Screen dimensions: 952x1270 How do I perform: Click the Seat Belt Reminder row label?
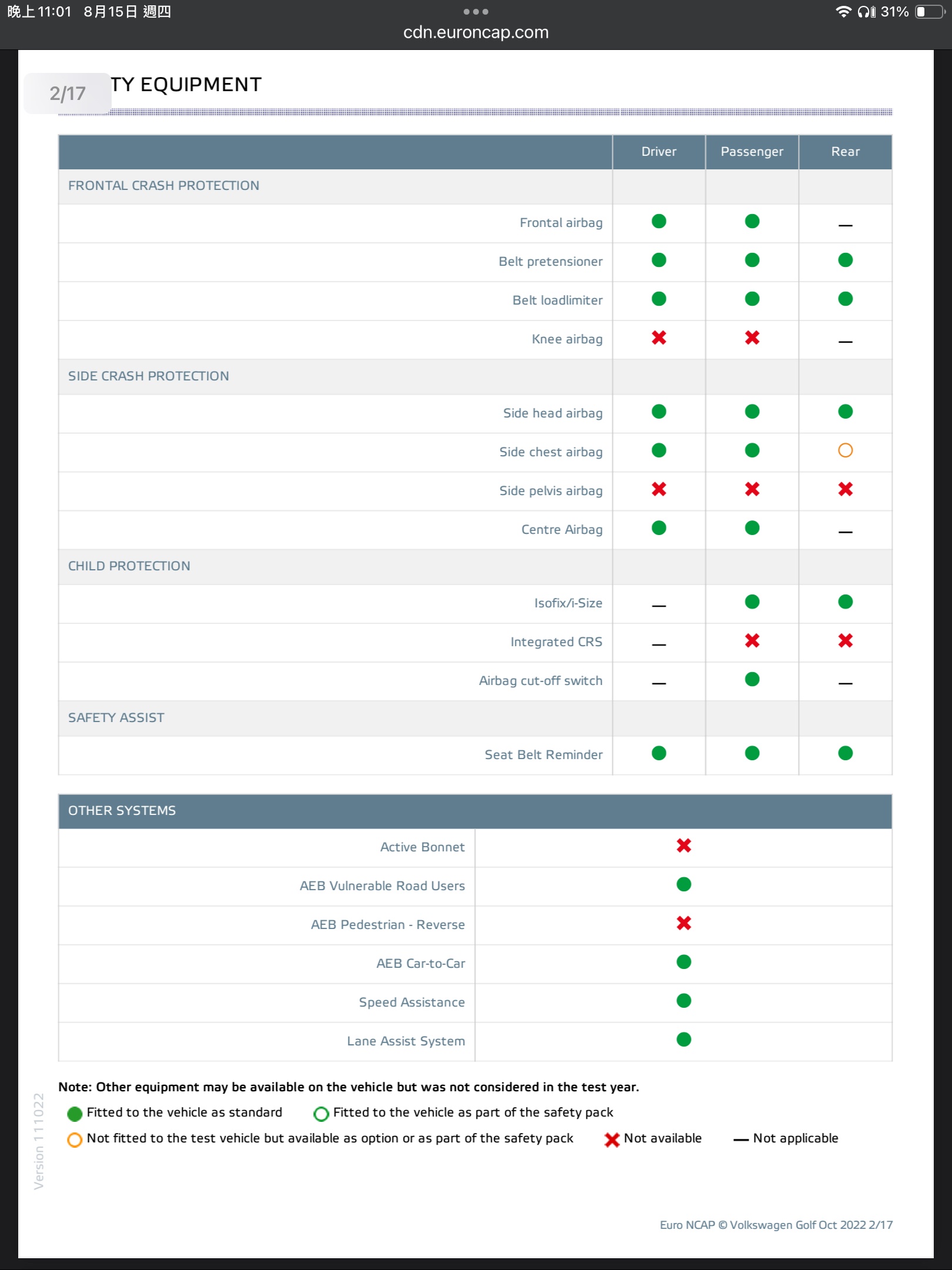[x=544, y=755]
